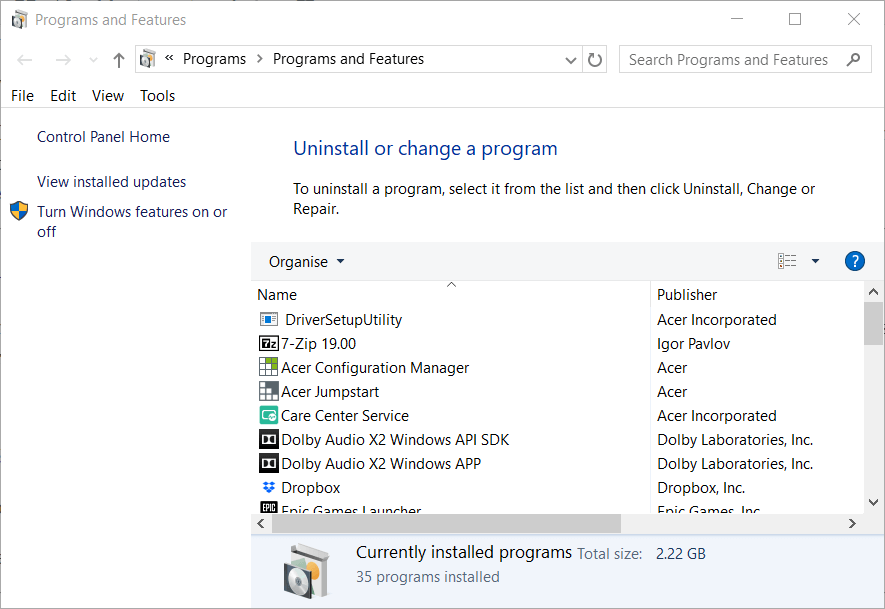Viewport: 885px width, 609px height.
Task: Click the Dolby Audio X2 Windows APP icon
Action: tap(268, 464)
